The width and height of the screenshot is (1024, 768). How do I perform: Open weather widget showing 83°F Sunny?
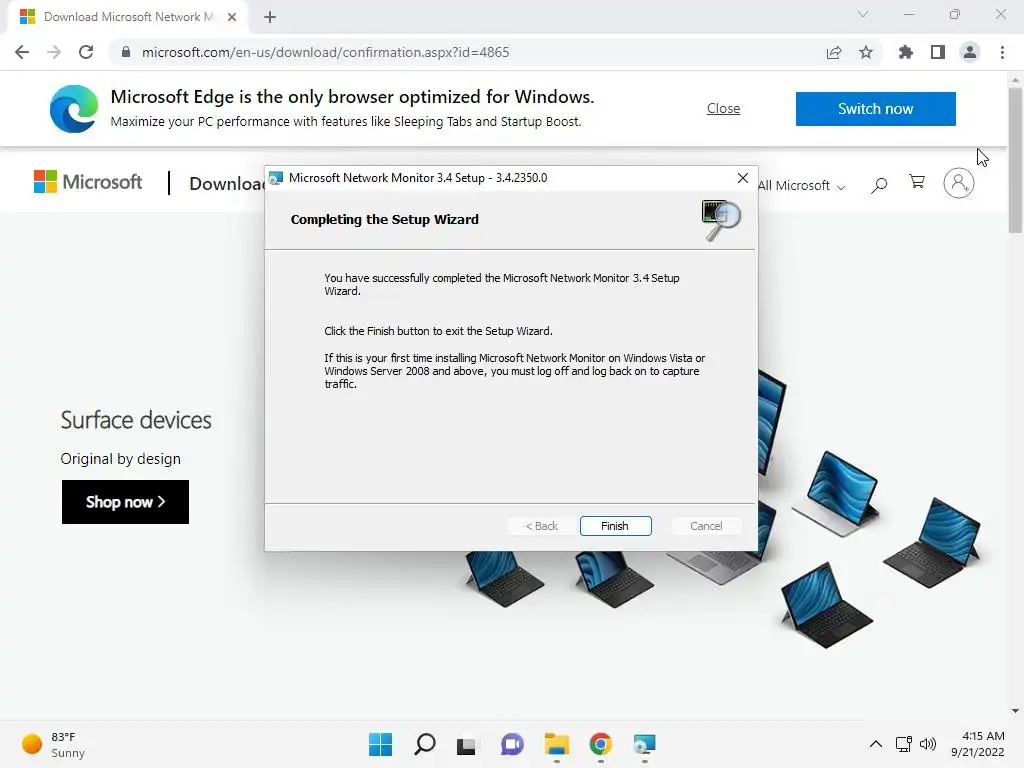click(54, 744)
